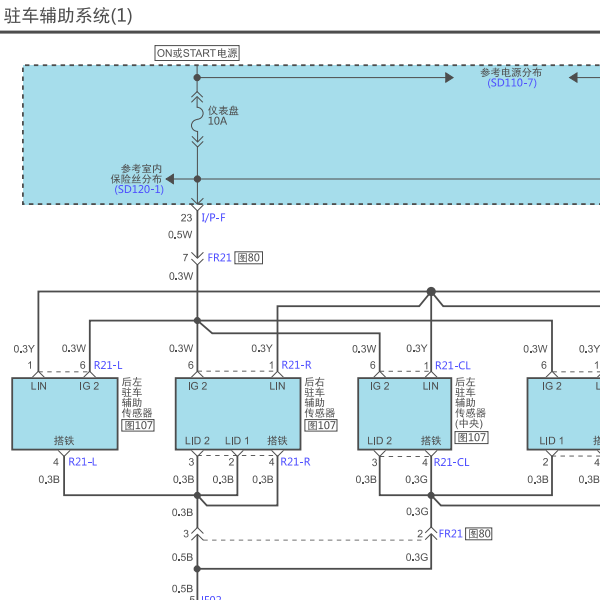Click the 图80 box beside pin 7 FR21
Image resolution: width=600 pixels, height=600 pixels.
249,258
